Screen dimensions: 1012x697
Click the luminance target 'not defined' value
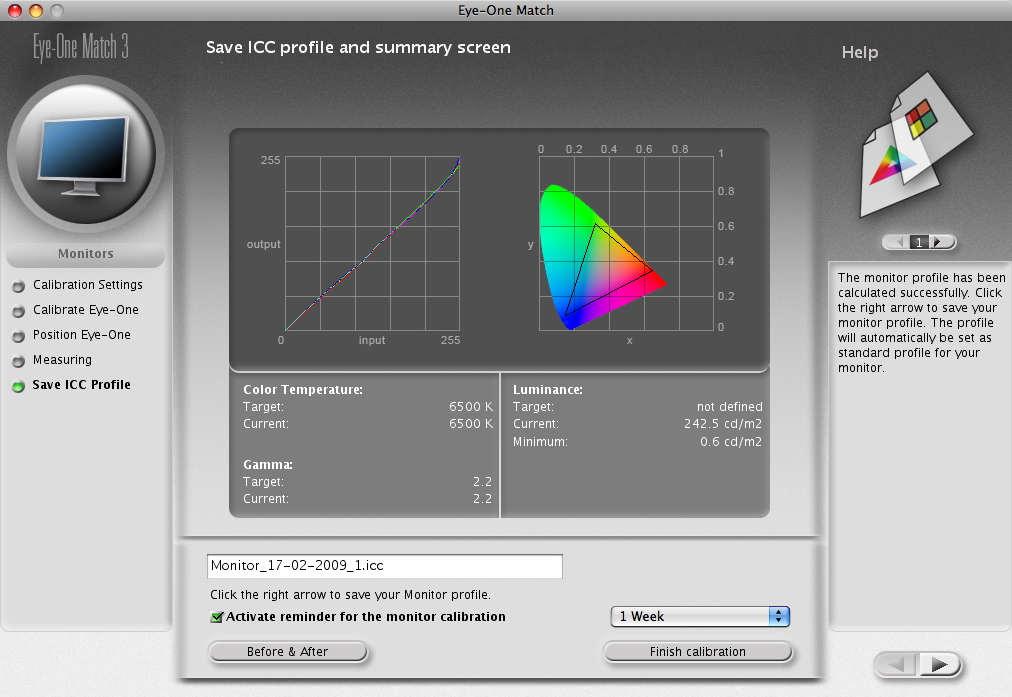tap(729, 407)
